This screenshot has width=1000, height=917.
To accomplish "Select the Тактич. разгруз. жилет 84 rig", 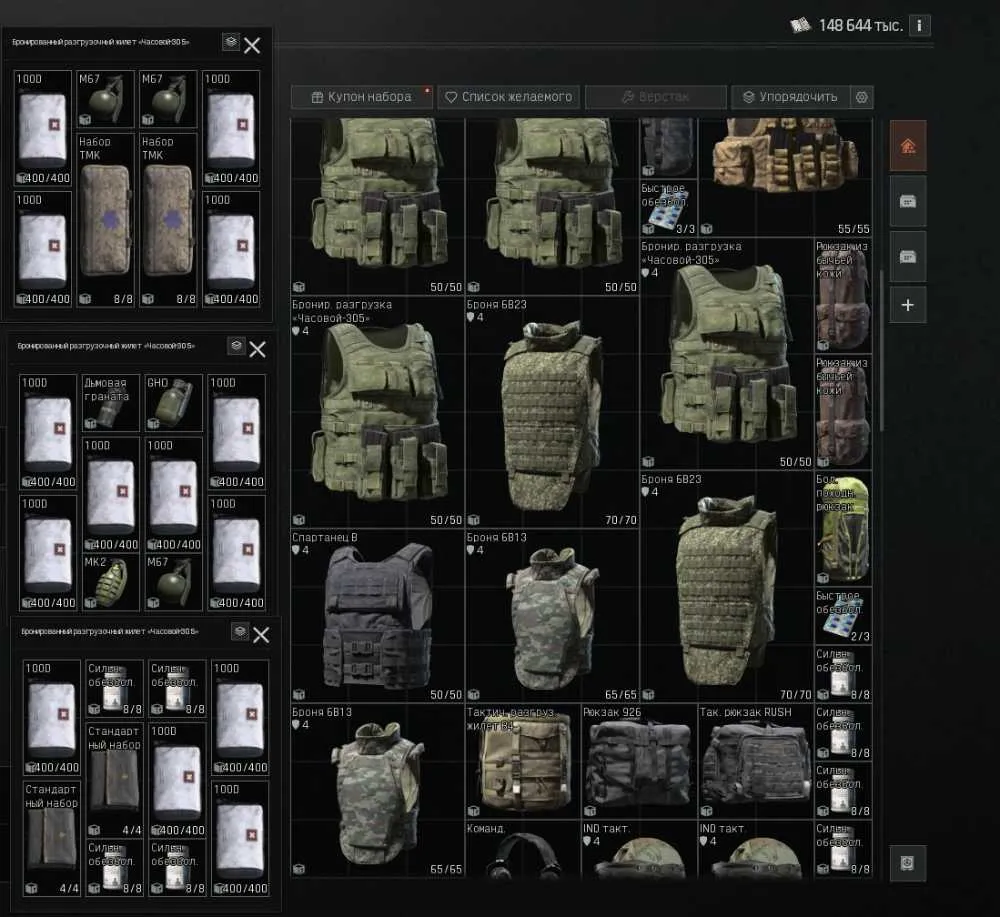I will point(523,761).
